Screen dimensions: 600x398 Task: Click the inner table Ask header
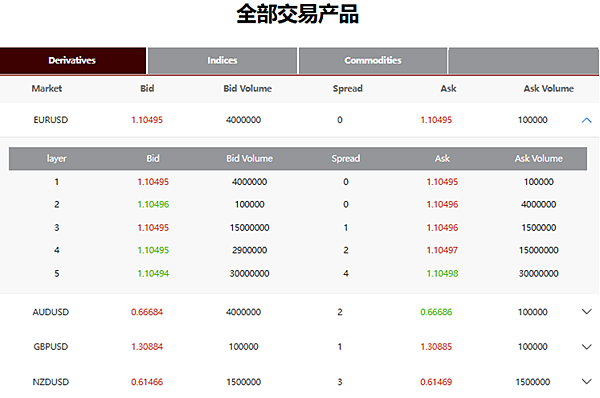click(442, 158)
